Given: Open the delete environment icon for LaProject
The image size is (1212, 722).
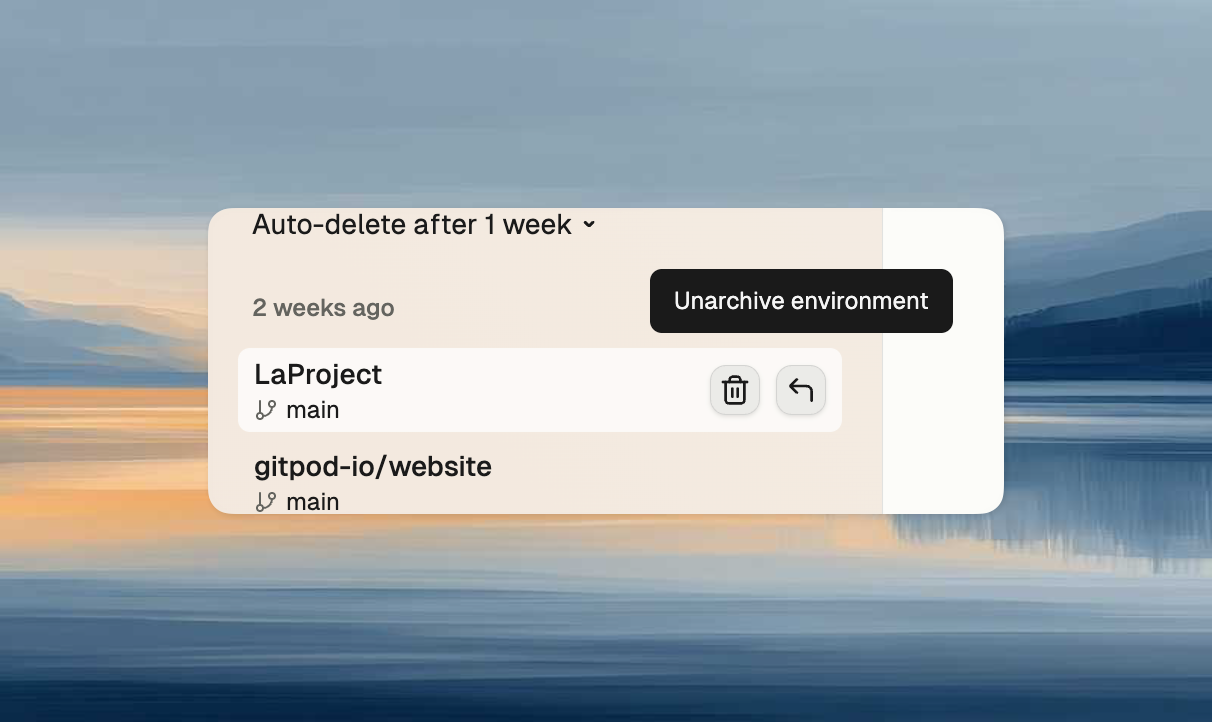Looking at the screenshot, I should (734, 390).
